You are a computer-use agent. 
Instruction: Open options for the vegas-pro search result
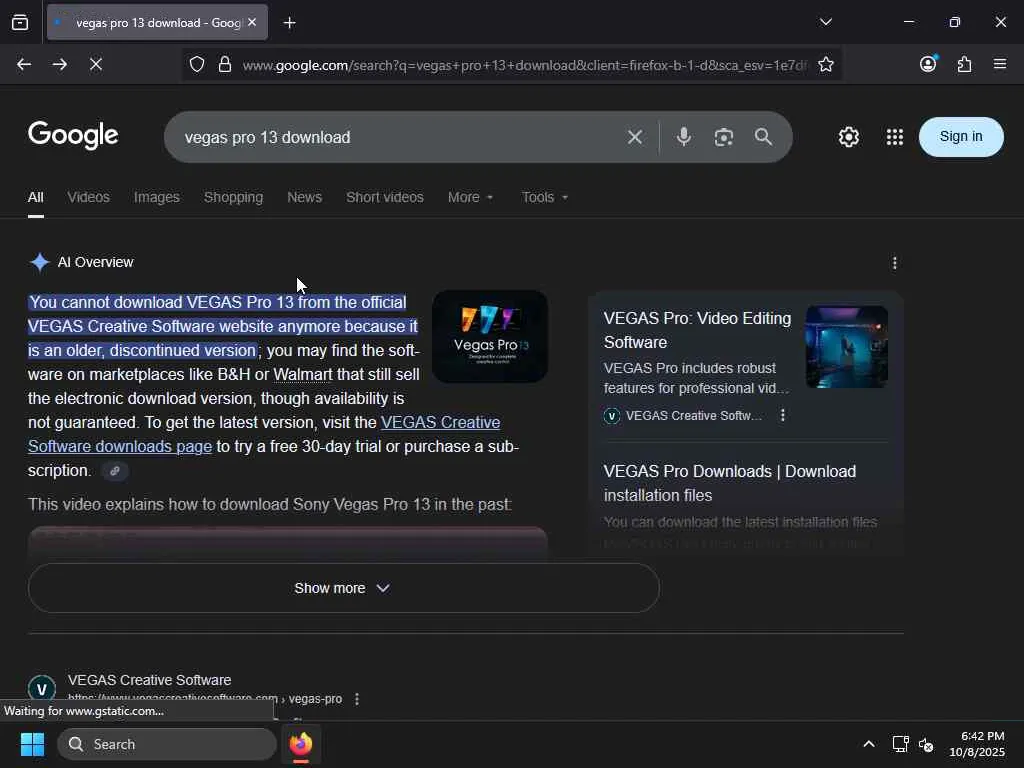(357, 699)
